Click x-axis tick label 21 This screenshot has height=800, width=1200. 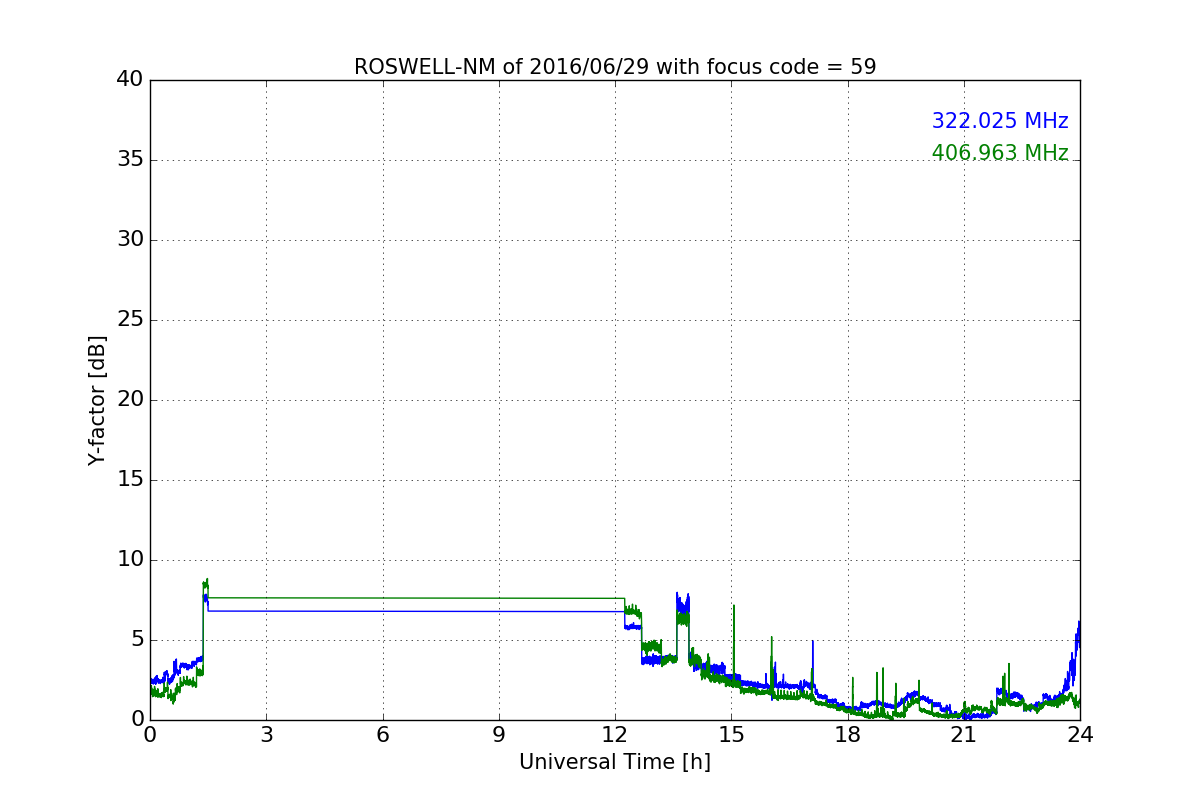point(964,734)
